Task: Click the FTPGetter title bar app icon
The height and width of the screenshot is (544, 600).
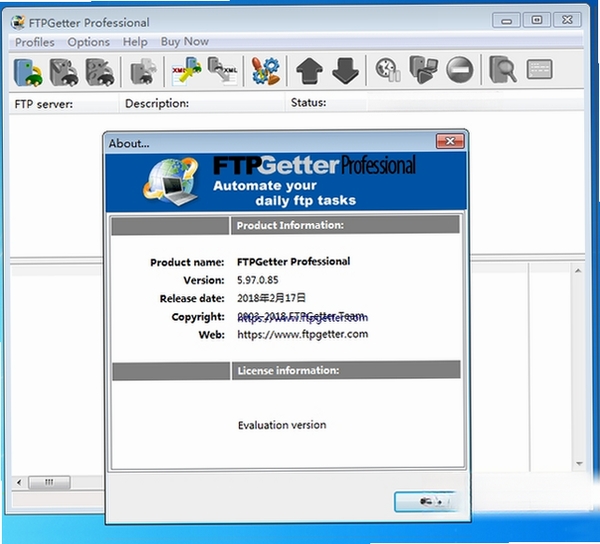Action: [x=18, y=23]
